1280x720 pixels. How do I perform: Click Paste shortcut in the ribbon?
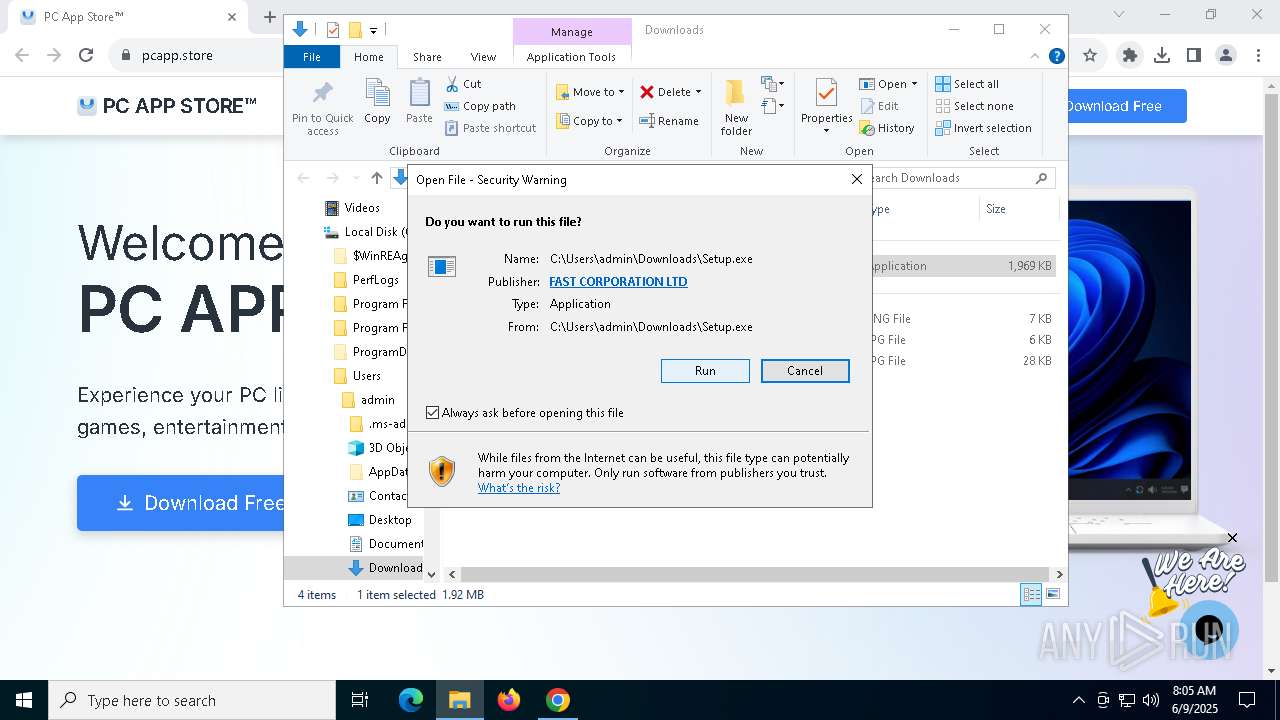pos(490,128)
